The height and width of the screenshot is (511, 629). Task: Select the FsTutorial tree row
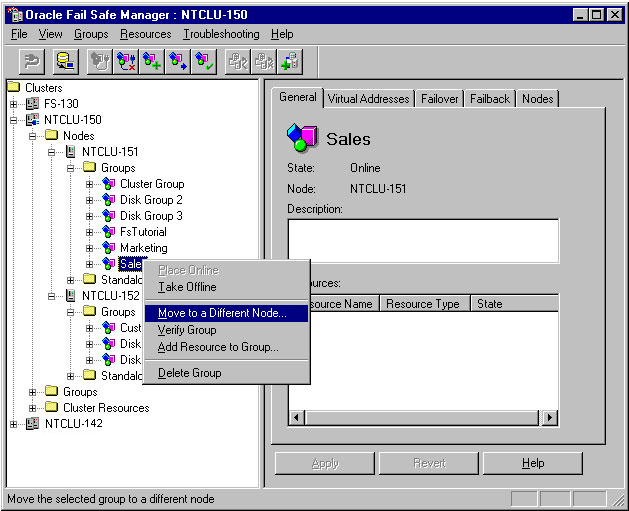tap(143, 232)
